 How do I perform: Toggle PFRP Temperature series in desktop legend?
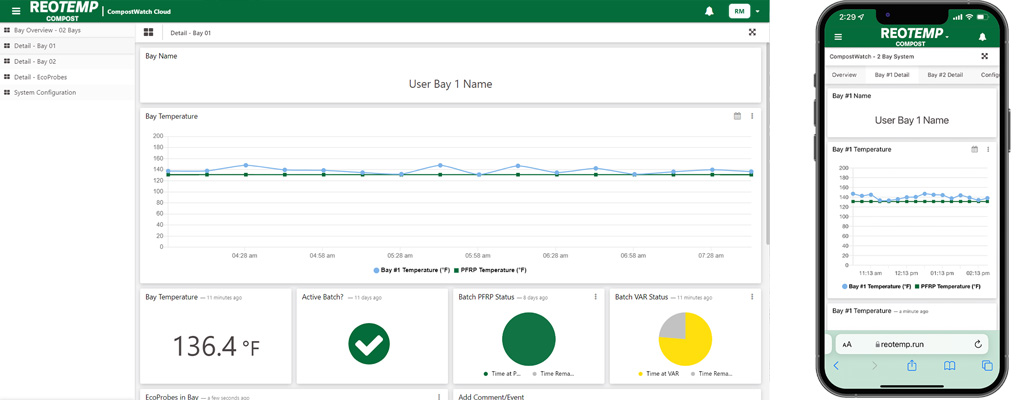490,270
